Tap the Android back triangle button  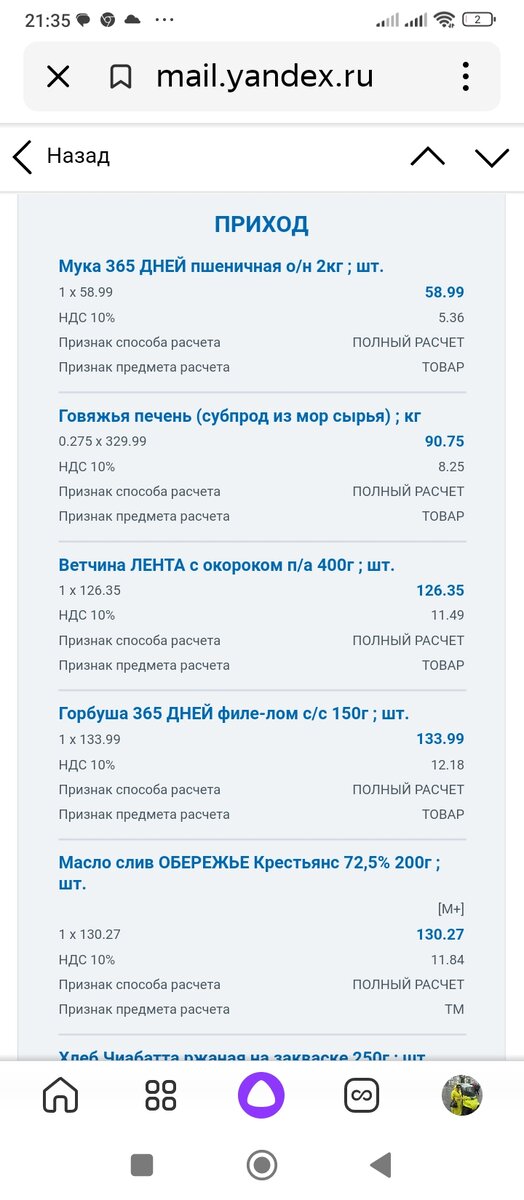(x=380, y=1164)
